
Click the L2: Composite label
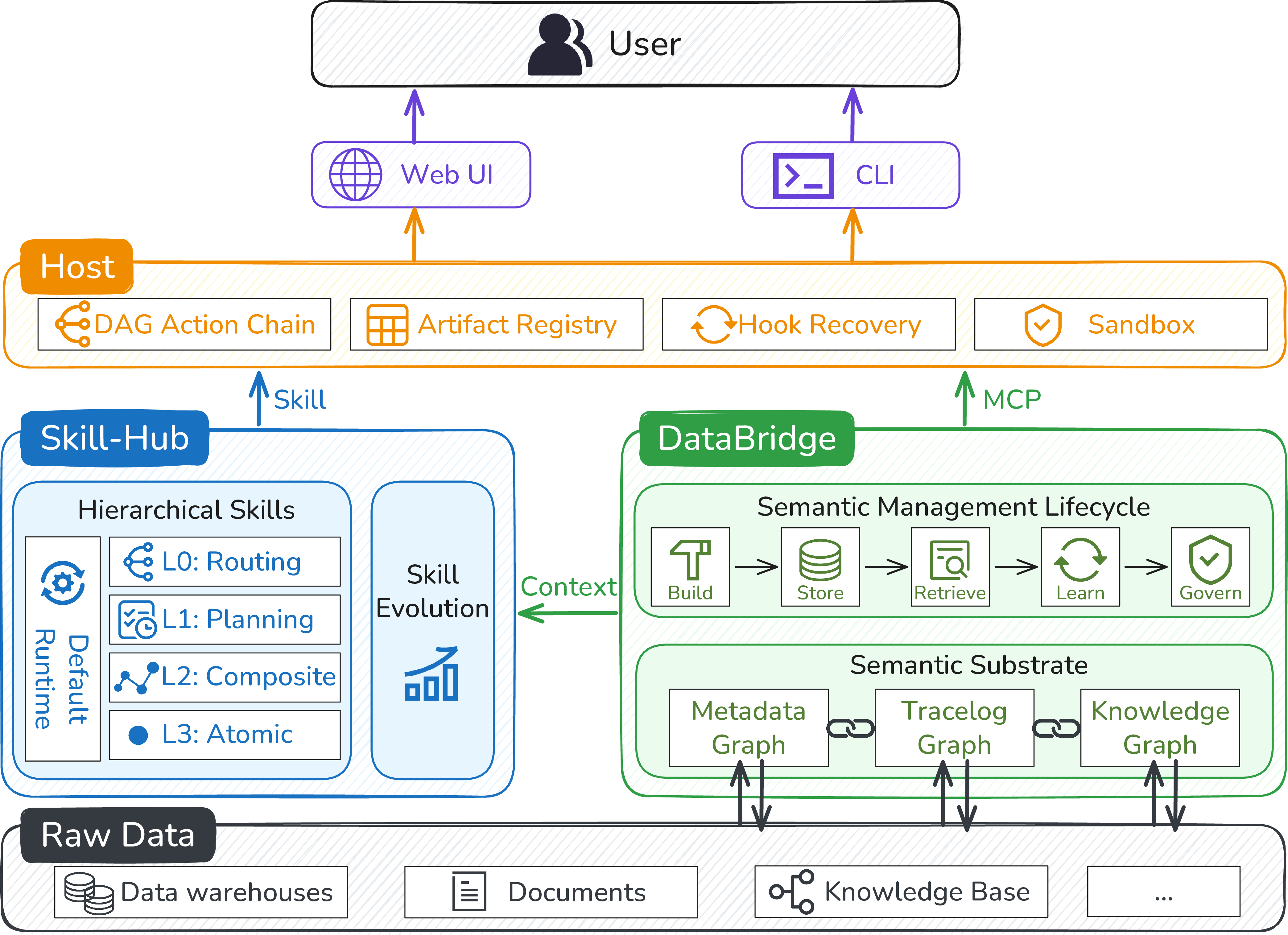click(x=249, y=677)
